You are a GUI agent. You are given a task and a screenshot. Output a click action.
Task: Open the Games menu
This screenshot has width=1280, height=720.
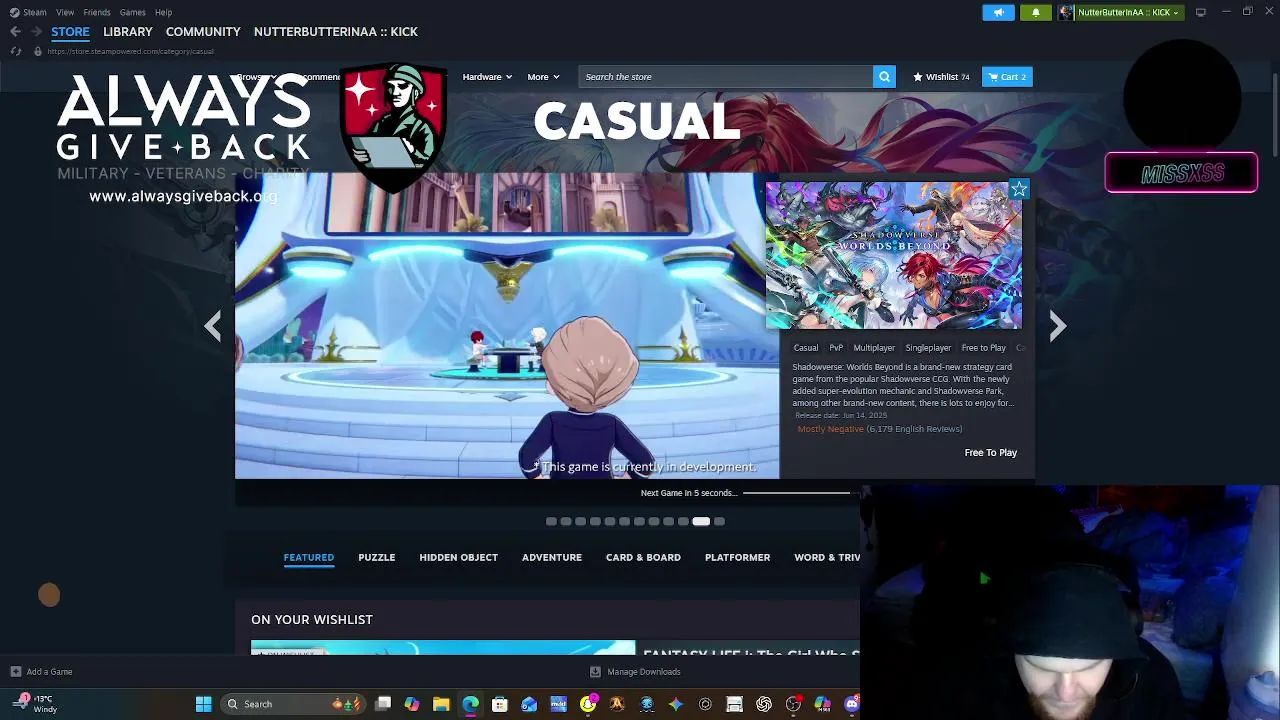132,12
